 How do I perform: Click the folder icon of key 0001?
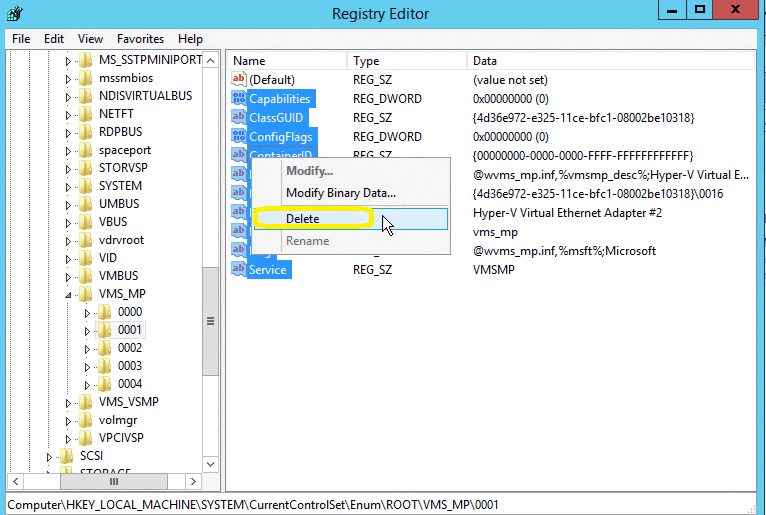[x=104, y=330]
